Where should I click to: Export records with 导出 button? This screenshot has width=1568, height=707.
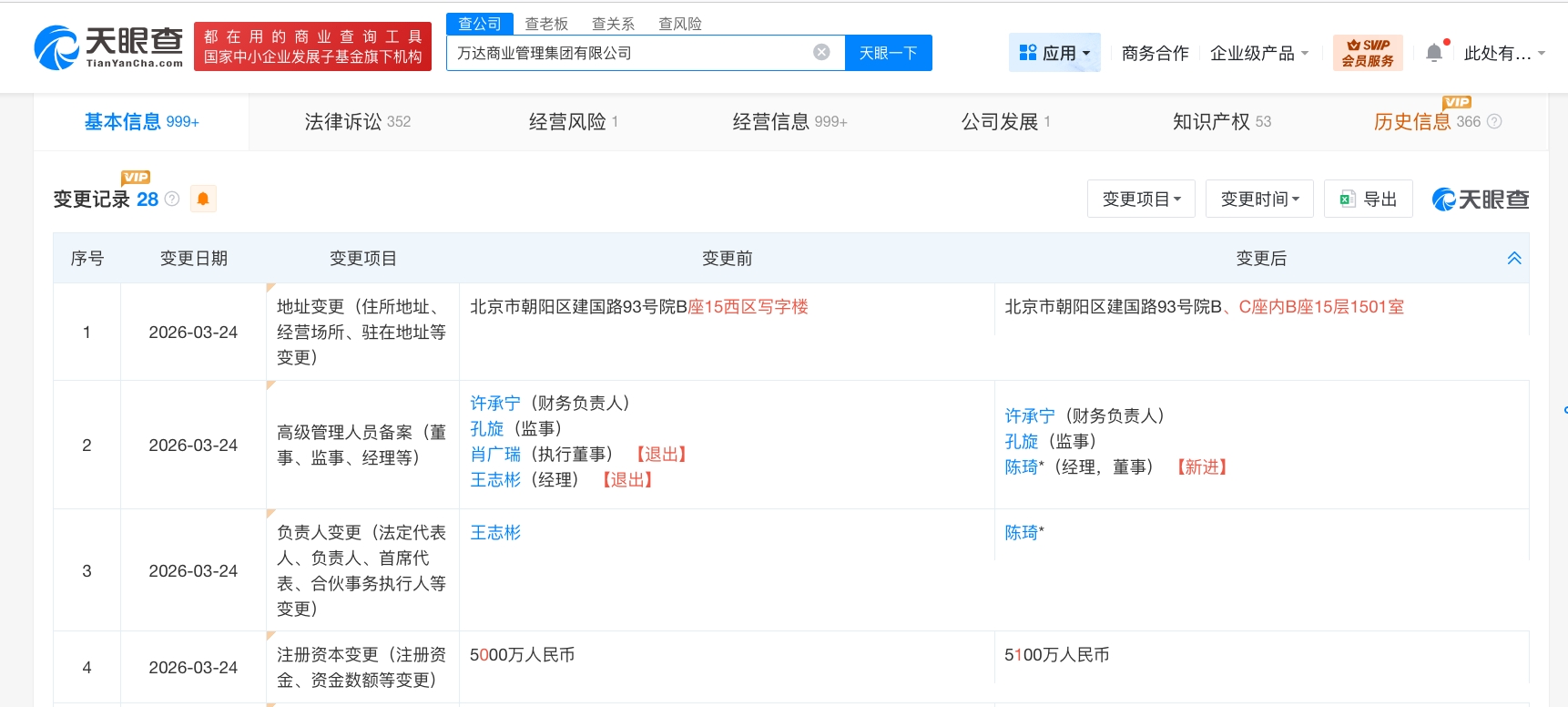pos(1368,199)
